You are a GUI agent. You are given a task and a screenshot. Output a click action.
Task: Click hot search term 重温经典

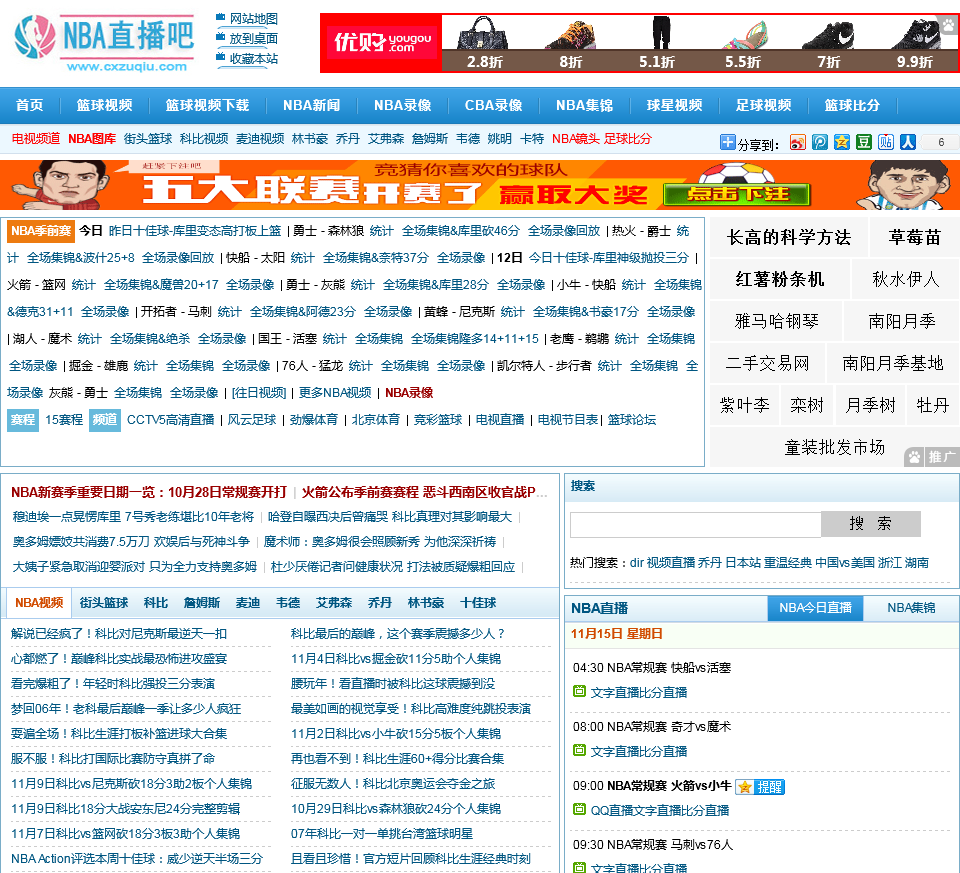787,563
